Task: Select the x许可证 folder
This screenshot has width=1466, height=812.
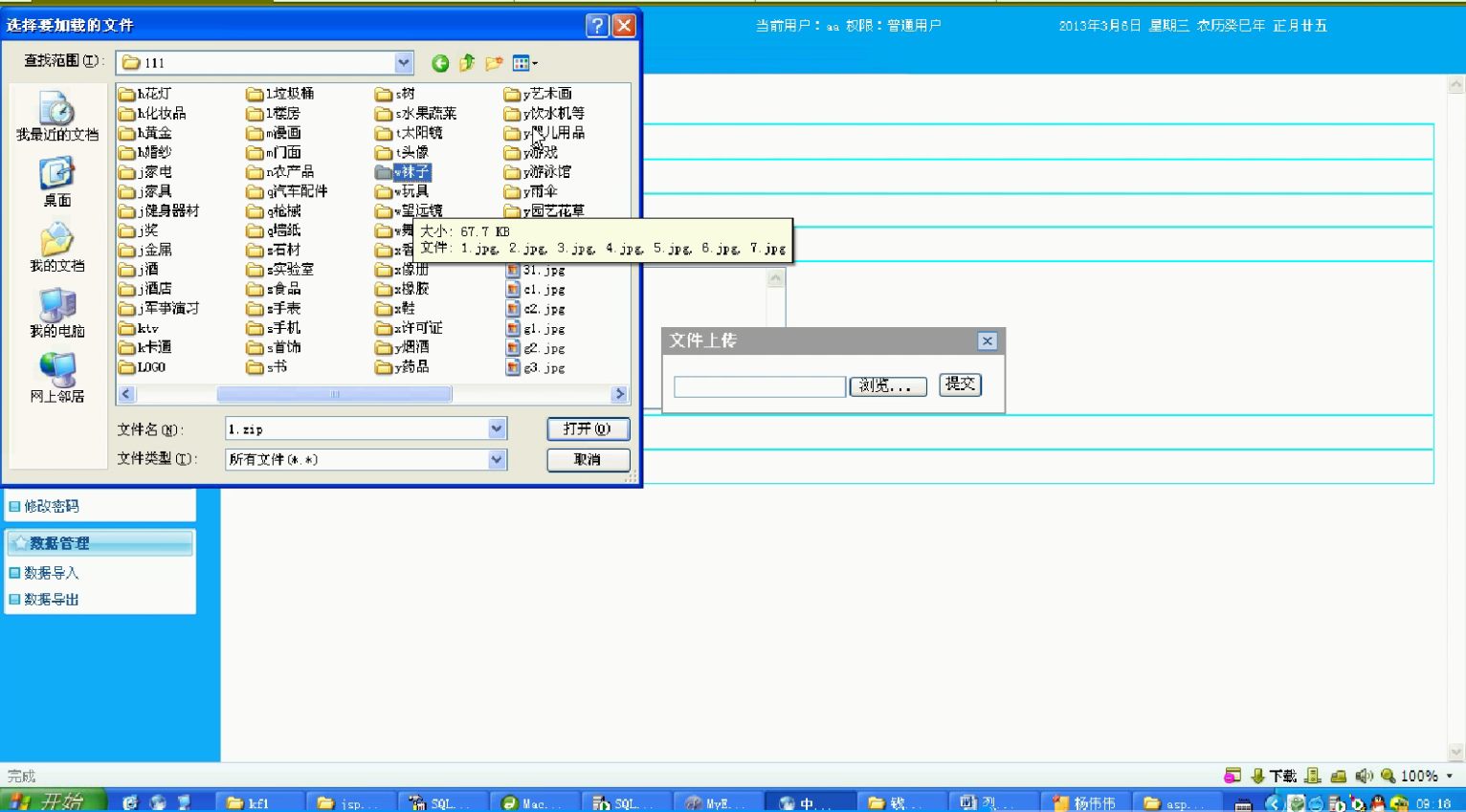Action: 410,328
